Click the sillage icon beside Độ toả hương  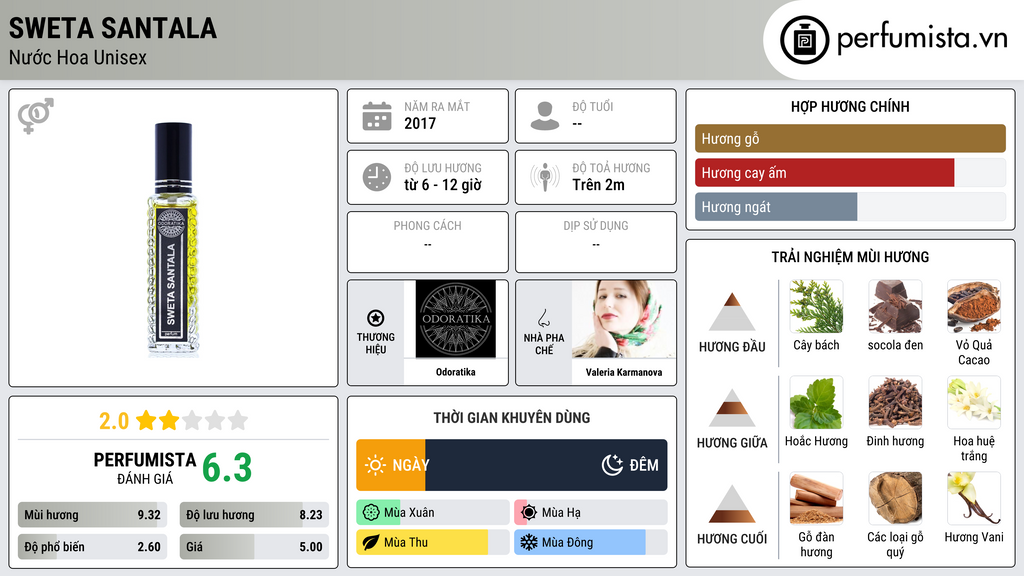point(545,177)
